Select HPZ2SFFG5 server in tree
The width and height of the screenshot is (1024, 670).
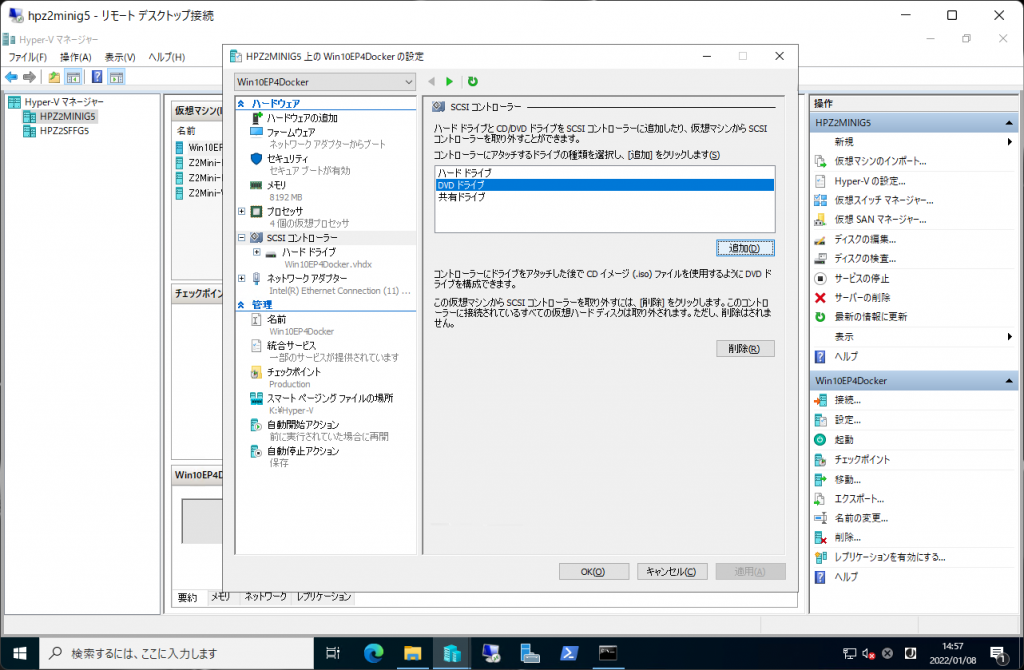tap(64, 131)
